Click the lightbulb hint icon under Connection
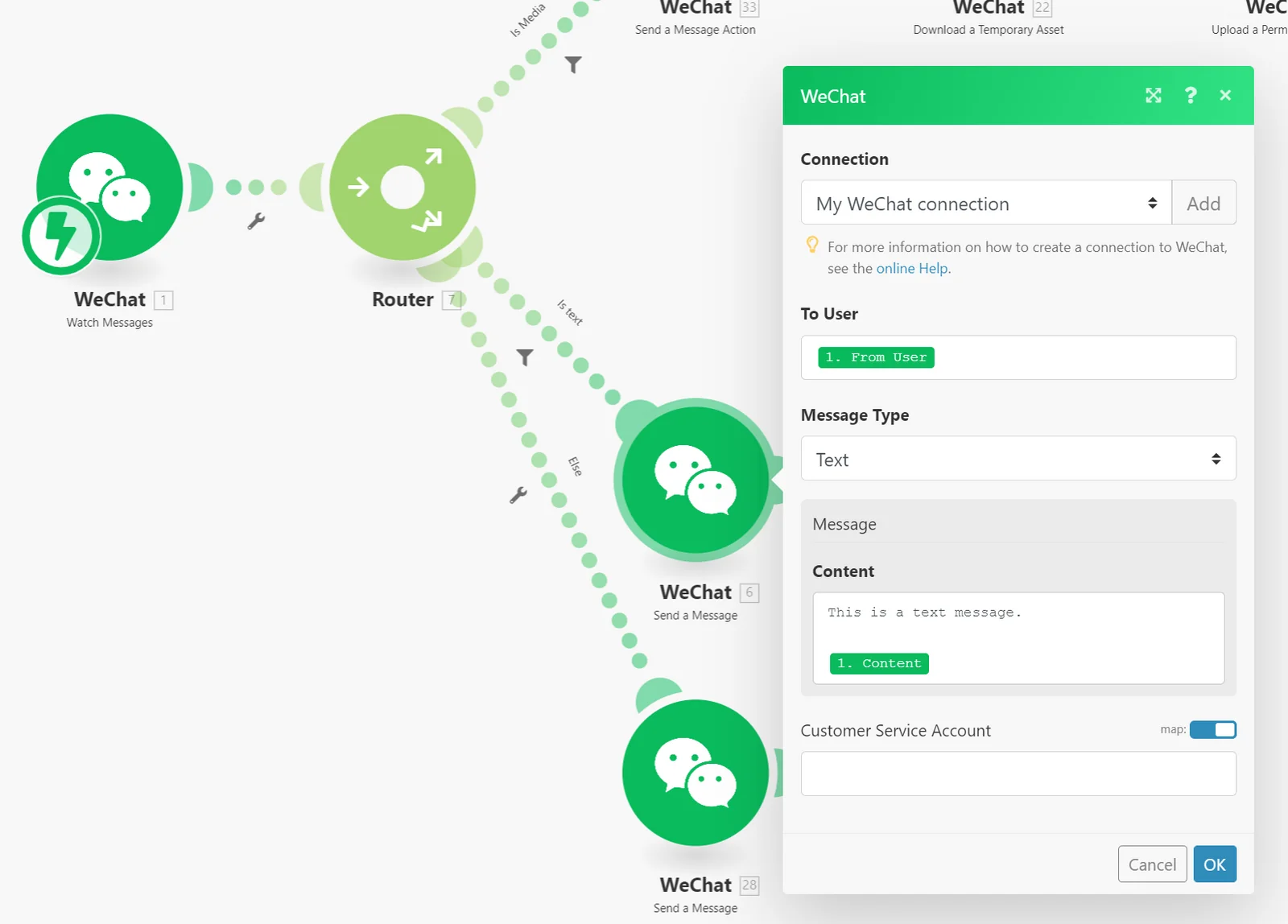 (x=812, y=245)
